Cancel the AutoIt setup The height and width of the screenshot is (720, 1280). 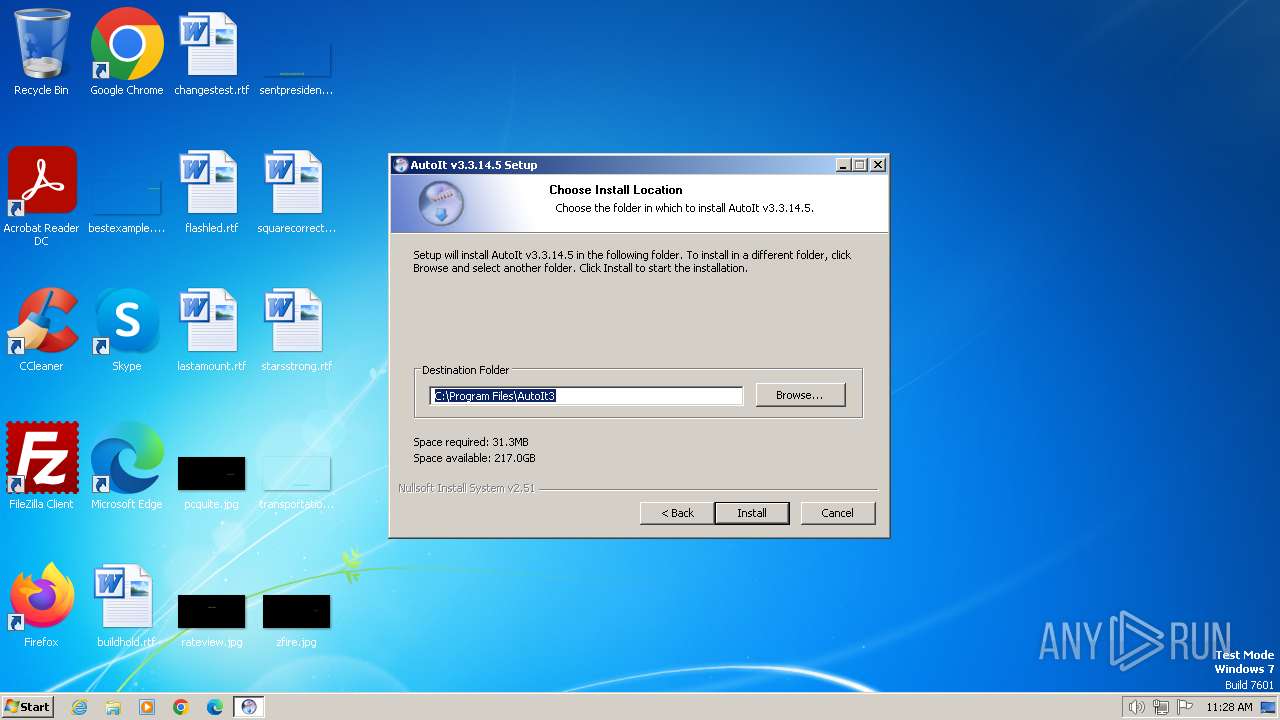pyautogui.click(x=837, y=513)
